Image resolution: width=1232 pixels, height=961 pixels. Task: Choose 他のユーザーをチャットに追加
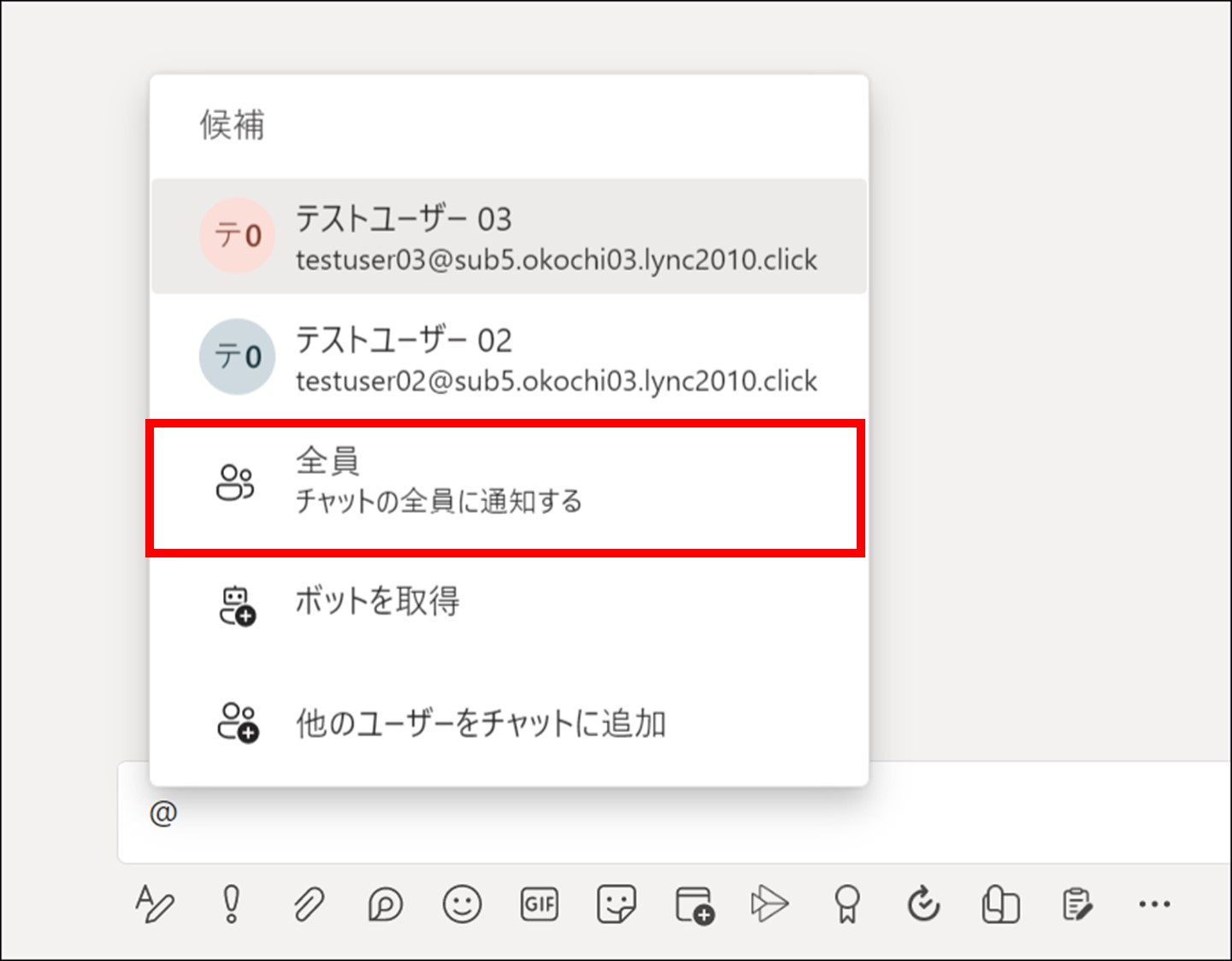(504, 722)
